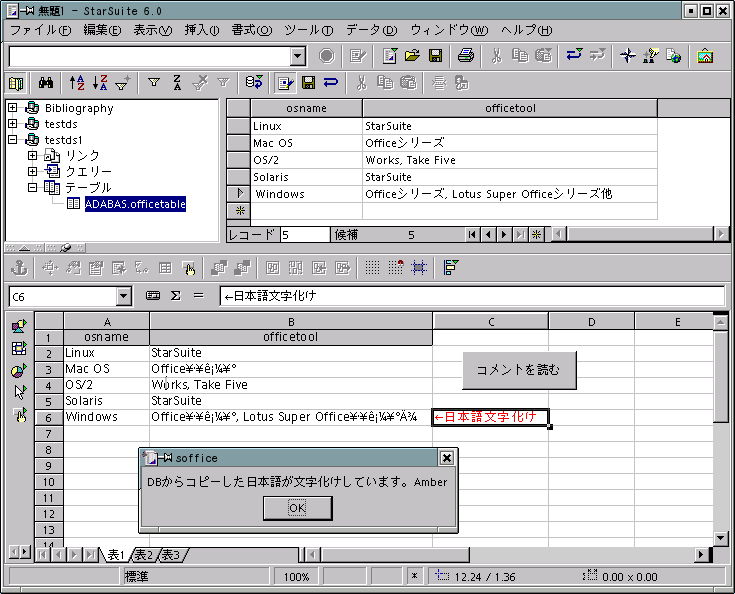Click new record asterisk button in navigation bar
735x594 pixels.
(536, 234)
